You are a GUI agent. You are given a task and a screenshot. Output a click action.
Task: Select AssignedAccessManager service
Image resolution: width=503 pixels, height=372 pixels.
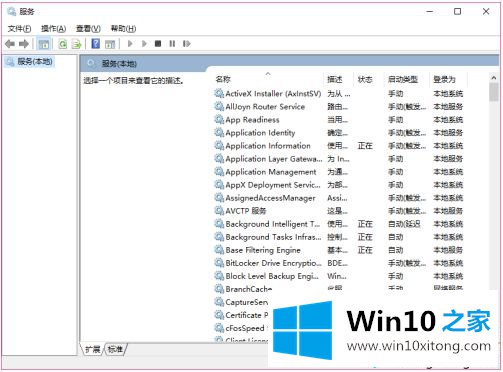(339, 198)
